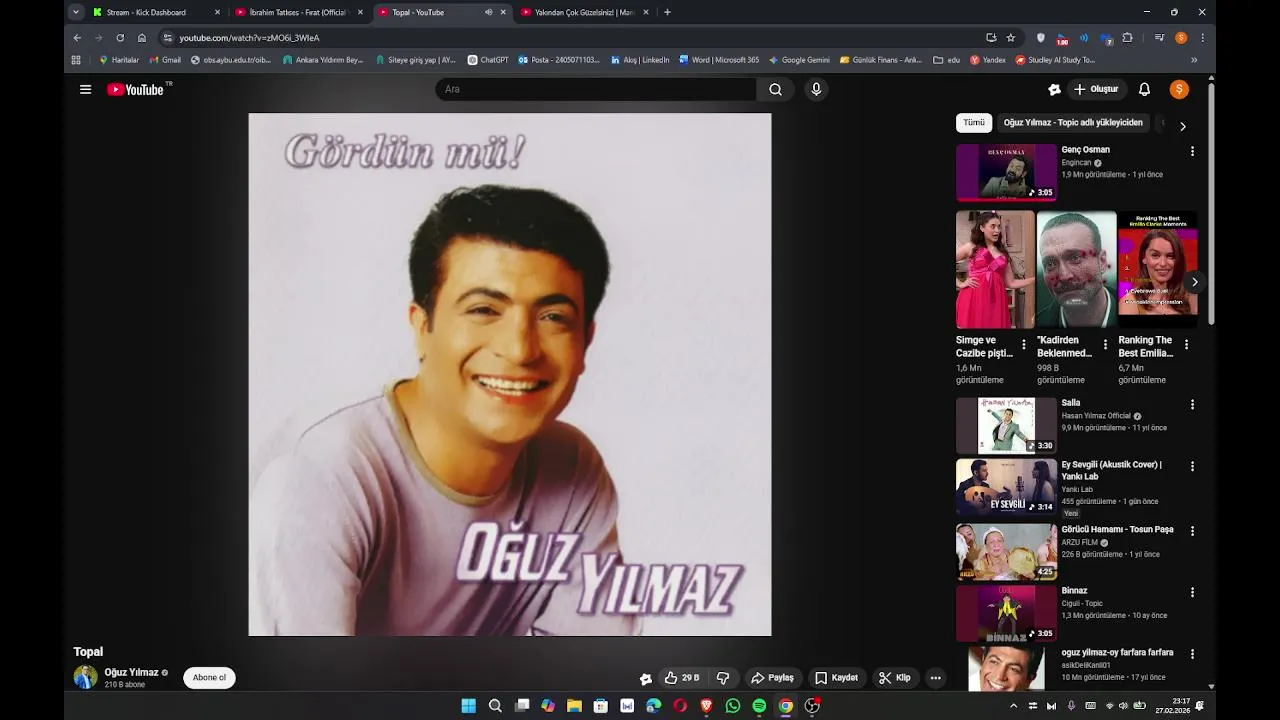Start voice search with microphone icon
The height and width of the screenshot is (720, 1280).
coord(816,89)
